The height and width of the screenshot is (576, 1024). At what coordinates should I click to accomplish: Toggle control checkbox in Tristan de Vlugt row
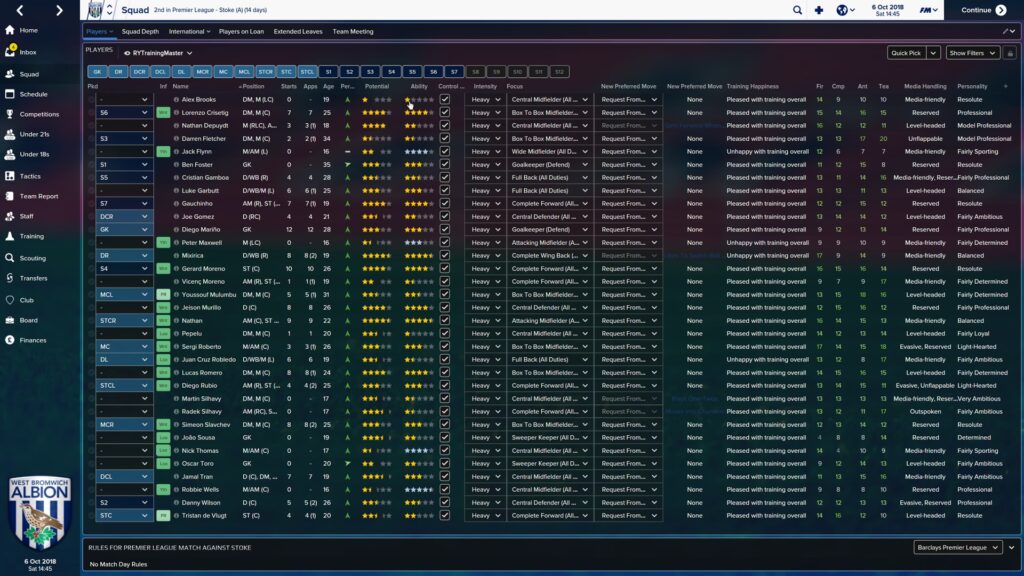445,515
